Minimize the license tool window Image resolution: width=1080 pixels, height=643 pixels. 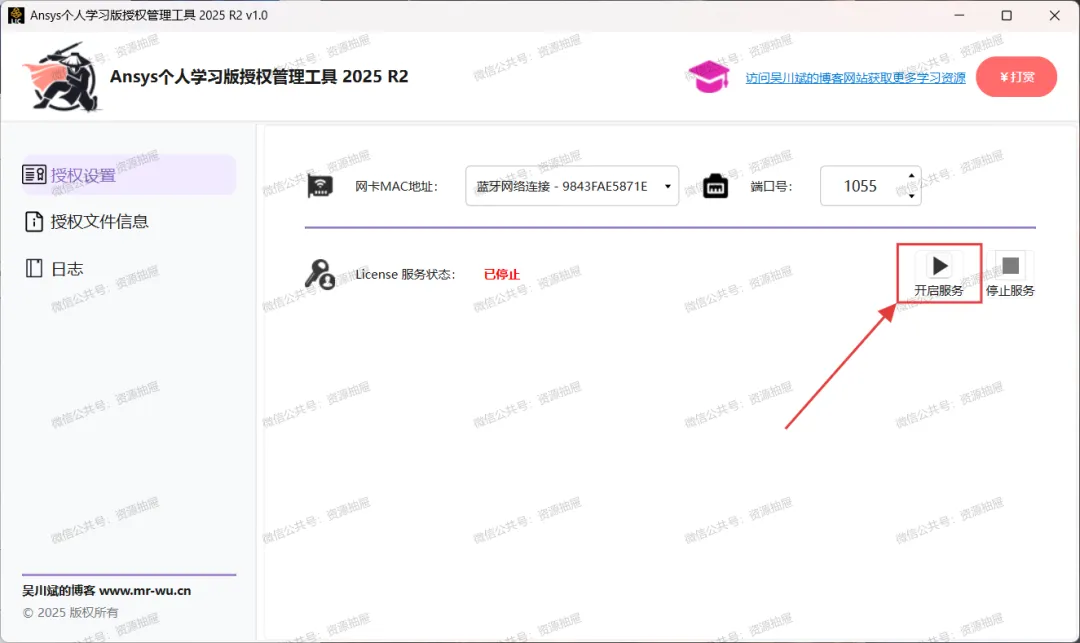(959, 15)
